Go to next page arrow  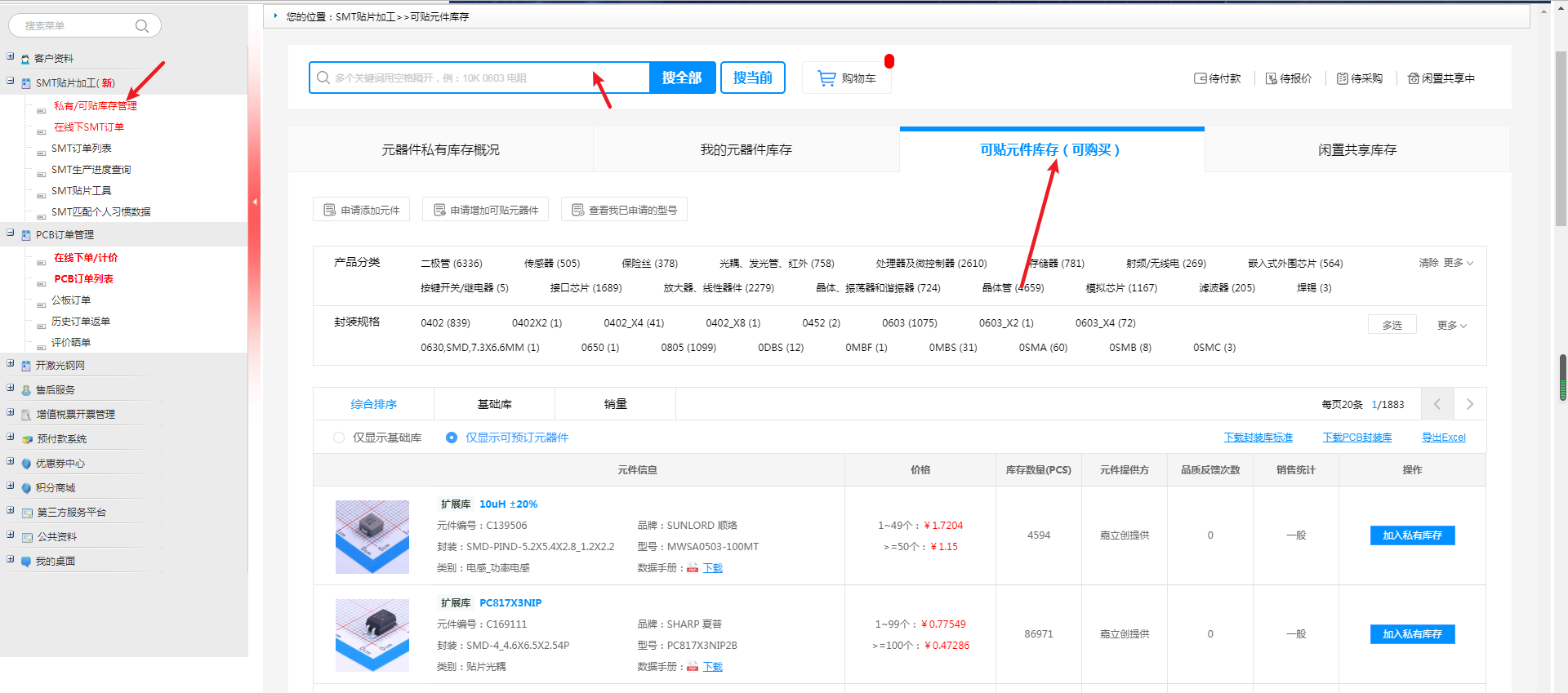(1469, 404)
